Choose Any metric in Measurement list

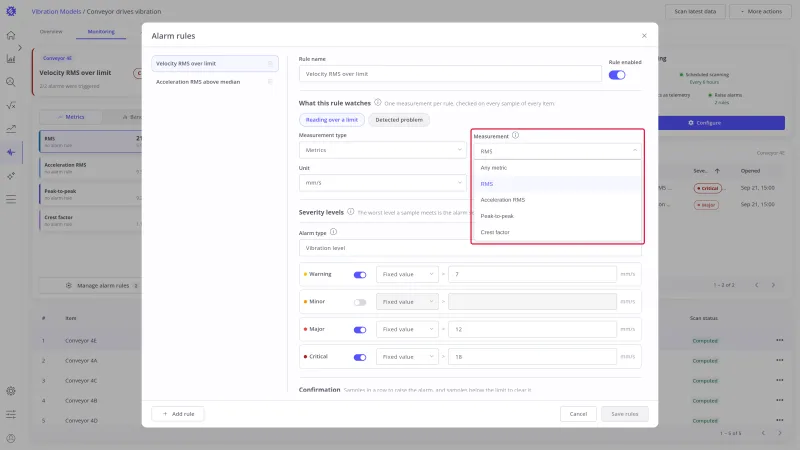tap(557, 167)
